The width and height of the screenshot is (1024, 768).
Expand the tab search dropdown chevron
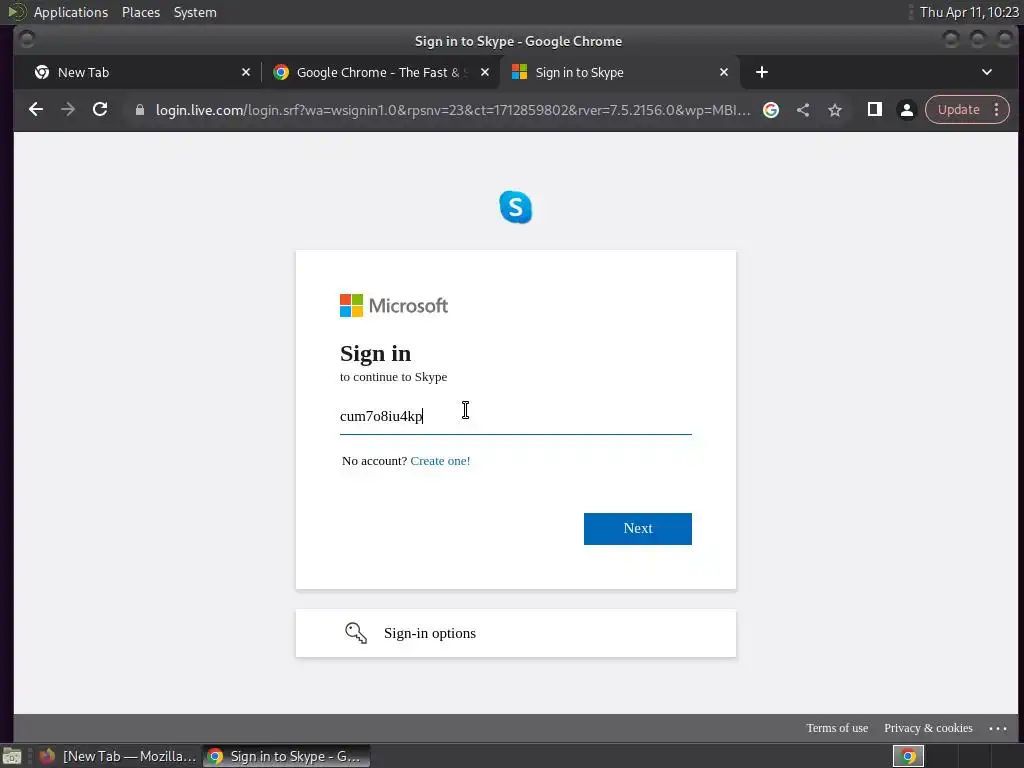[987, 72]
